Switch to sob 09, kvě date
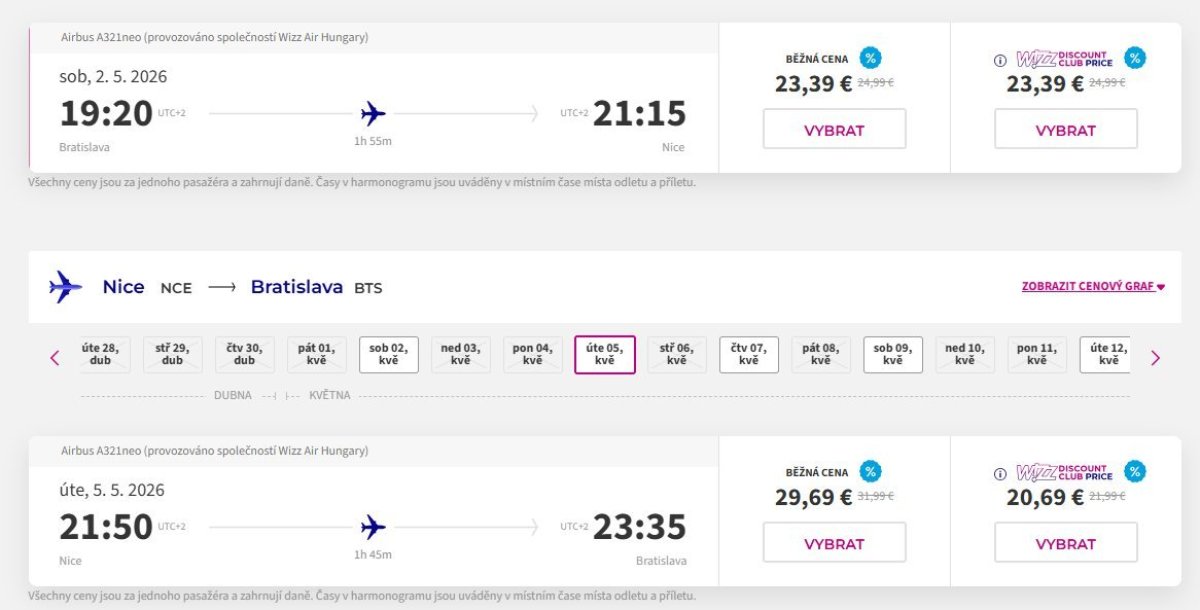This screenshot has width=1200, height=610. [893, 354]
